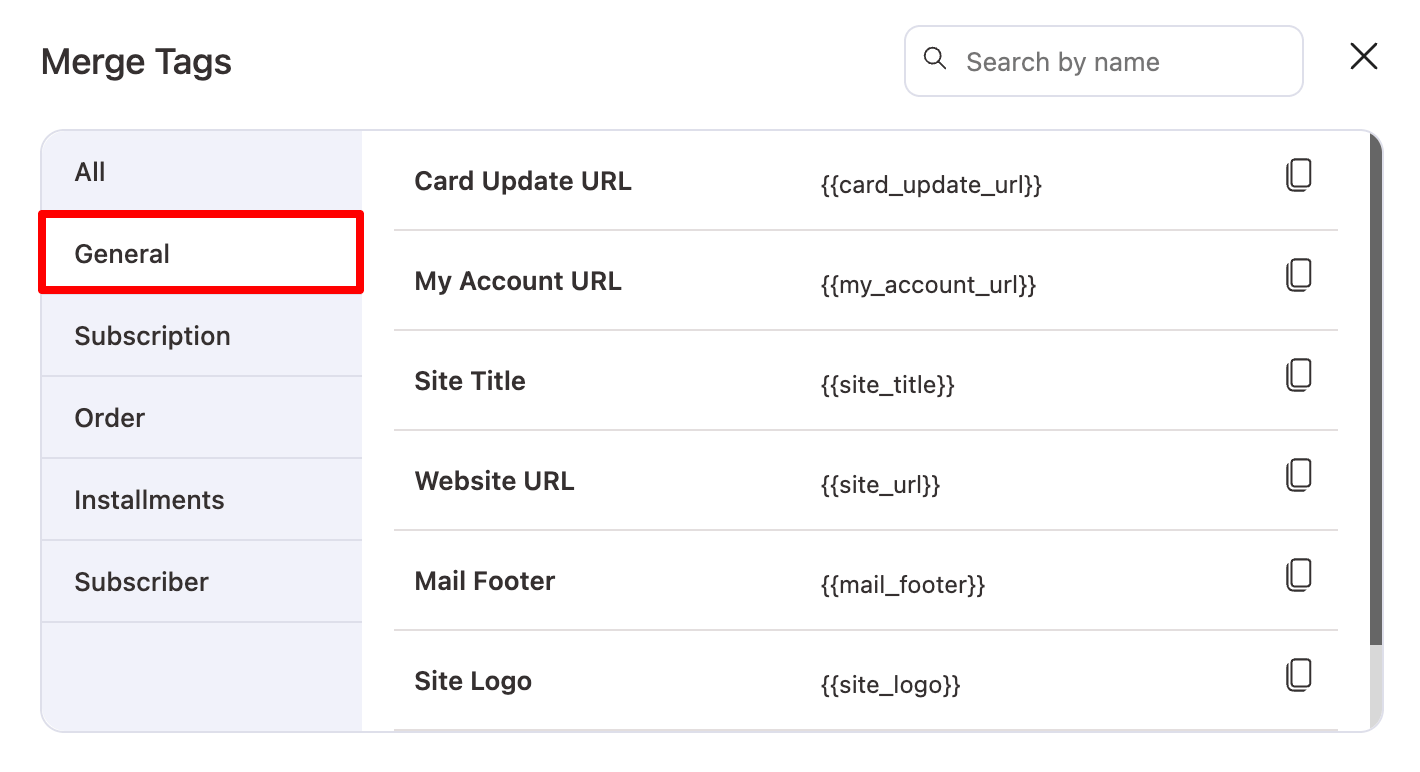Close the Merge Tags dialog
The width and height of the screenshot is (1420, 772).
pos(1363,57)
